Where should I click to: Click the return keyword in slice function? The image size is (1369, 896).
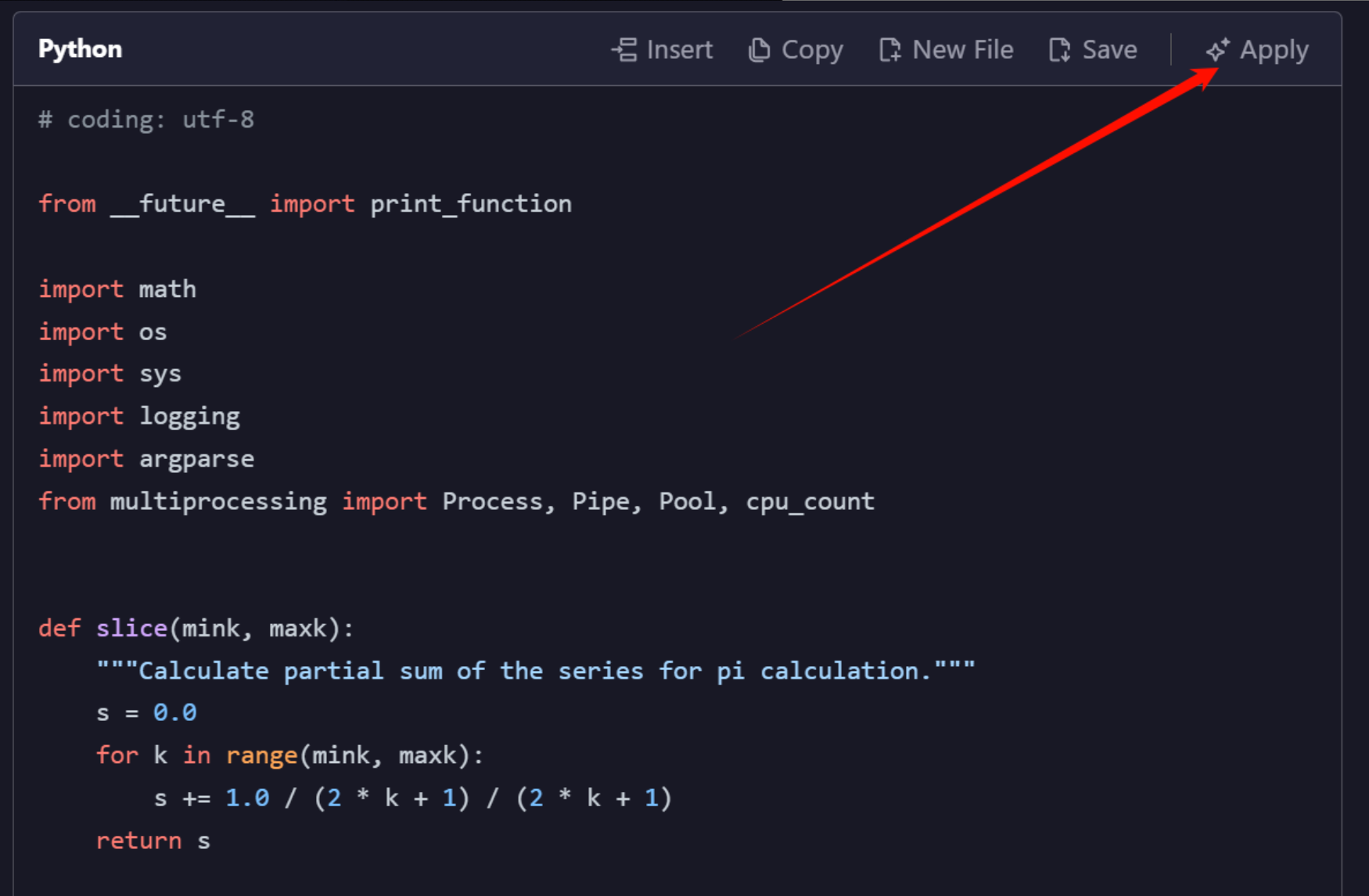pos(138,840)
